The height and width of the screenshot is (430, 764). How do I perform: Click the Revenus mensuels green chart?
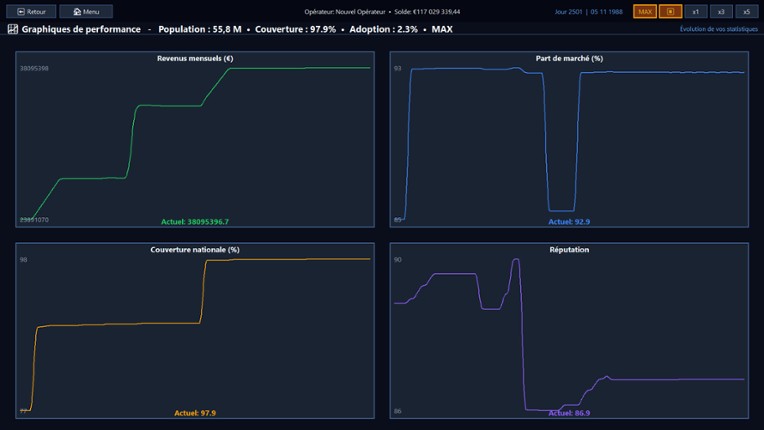pyautogui.click(x=195, y=140)
